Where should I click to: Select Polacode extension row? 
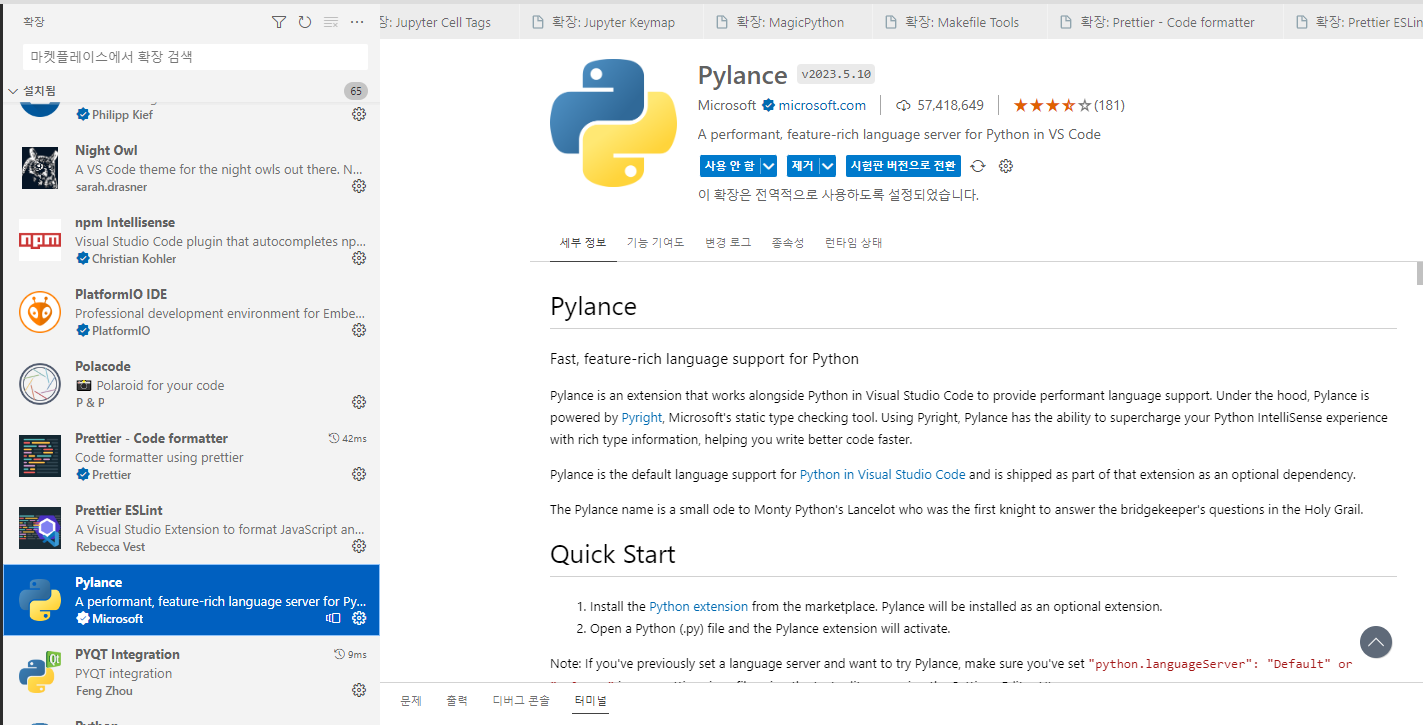(x=190, y=384)
